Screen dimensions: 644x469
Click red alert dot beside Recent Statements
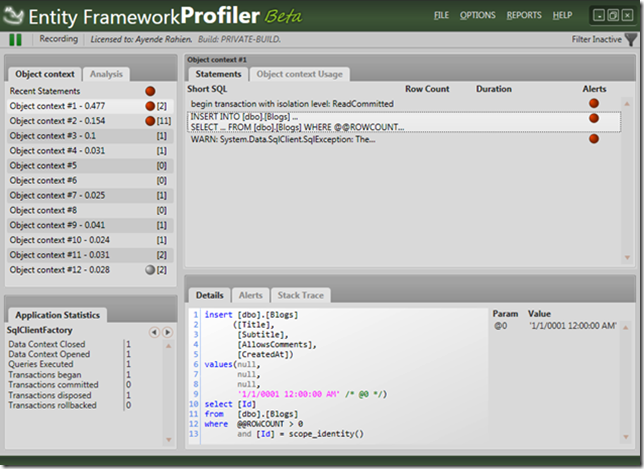[150, 91]
